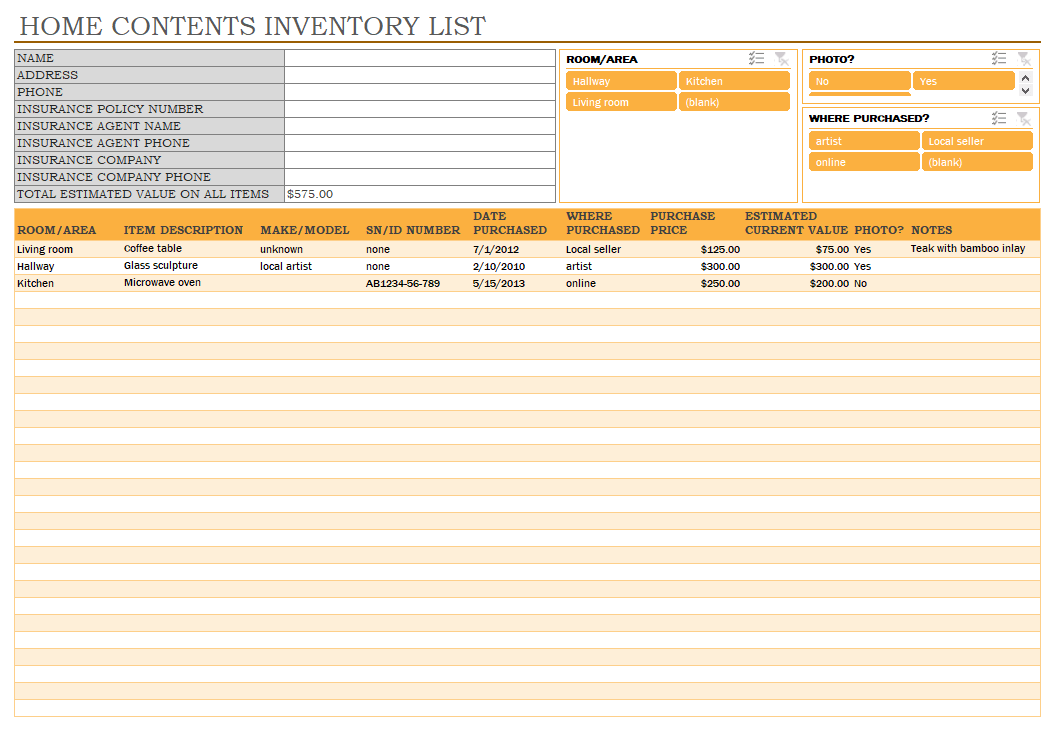Choose artist in Where Purchased? slicer
Viewport: 1056px width, 739px height.
pyautogui.click(x=863, y=141)
